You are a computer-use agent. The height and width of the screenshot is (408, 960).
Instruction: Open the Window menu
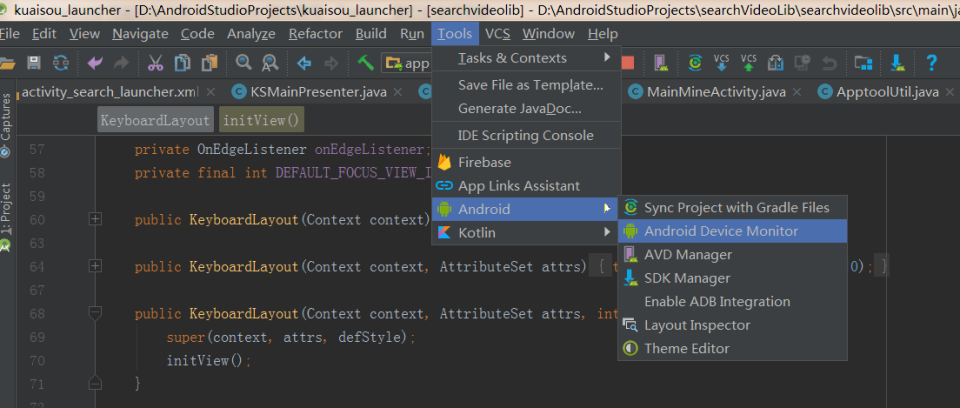(549, 34)
